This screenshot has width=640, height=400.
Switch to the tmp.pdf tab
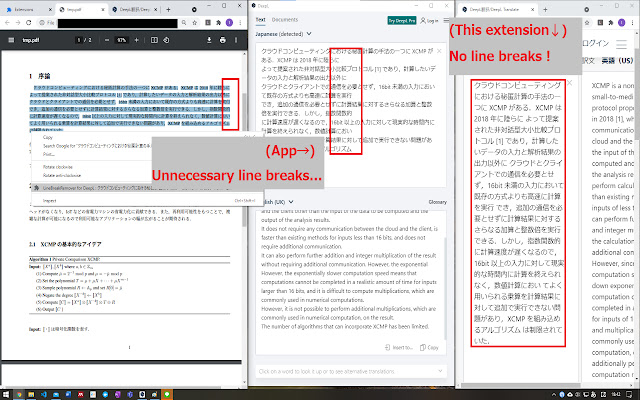[81, 9]
